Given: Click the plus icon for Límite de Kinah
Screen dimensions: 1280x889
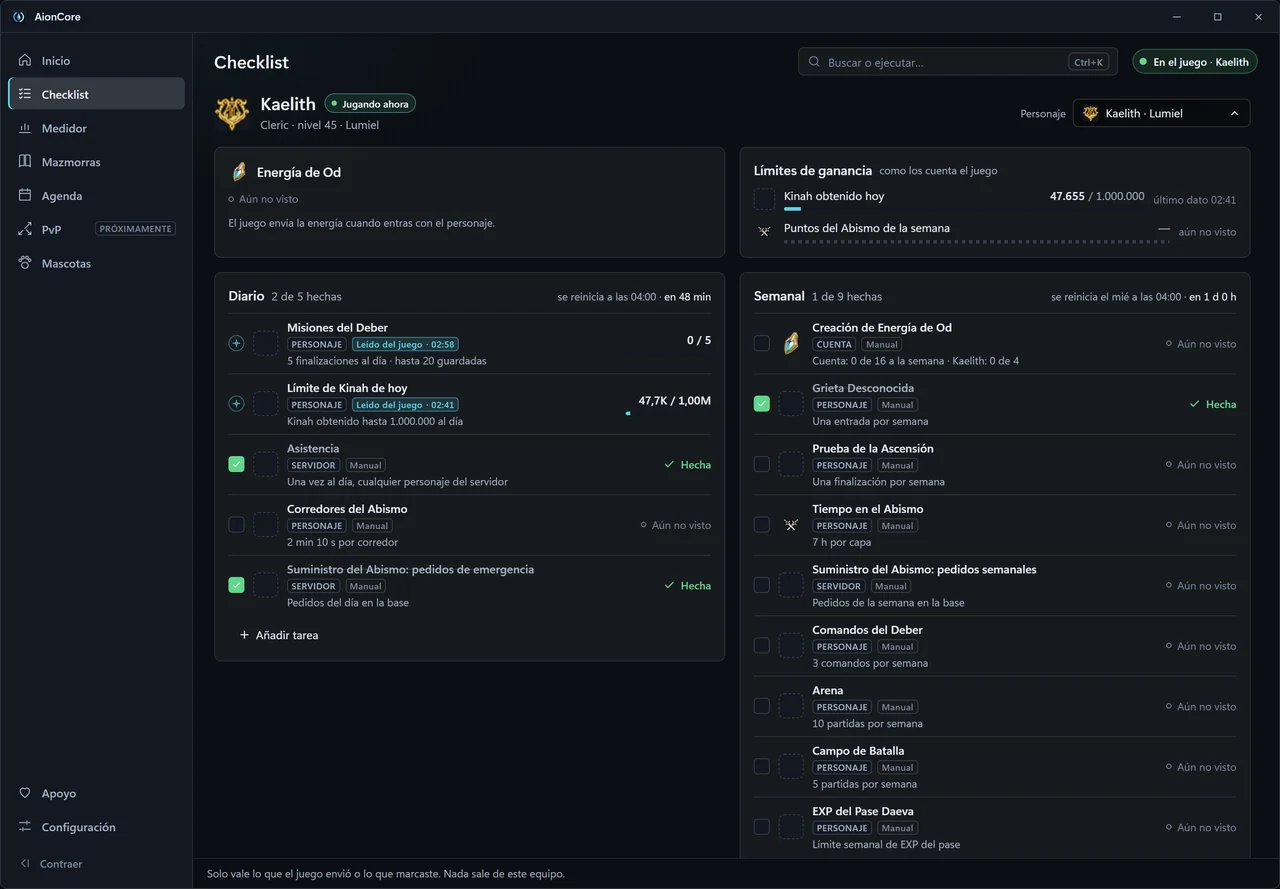Looking at the screenshot, I should point(236,404).
